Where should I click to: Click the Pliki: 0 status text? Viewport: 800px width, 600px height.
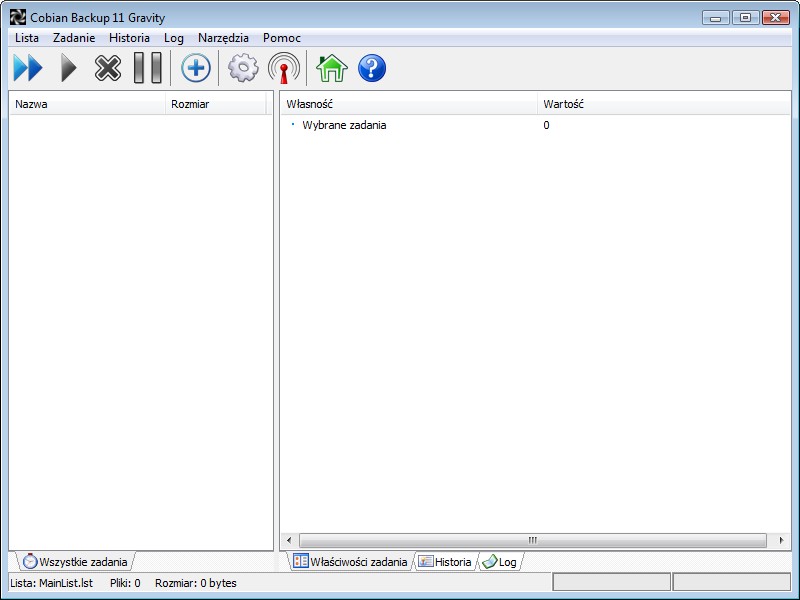125,583
